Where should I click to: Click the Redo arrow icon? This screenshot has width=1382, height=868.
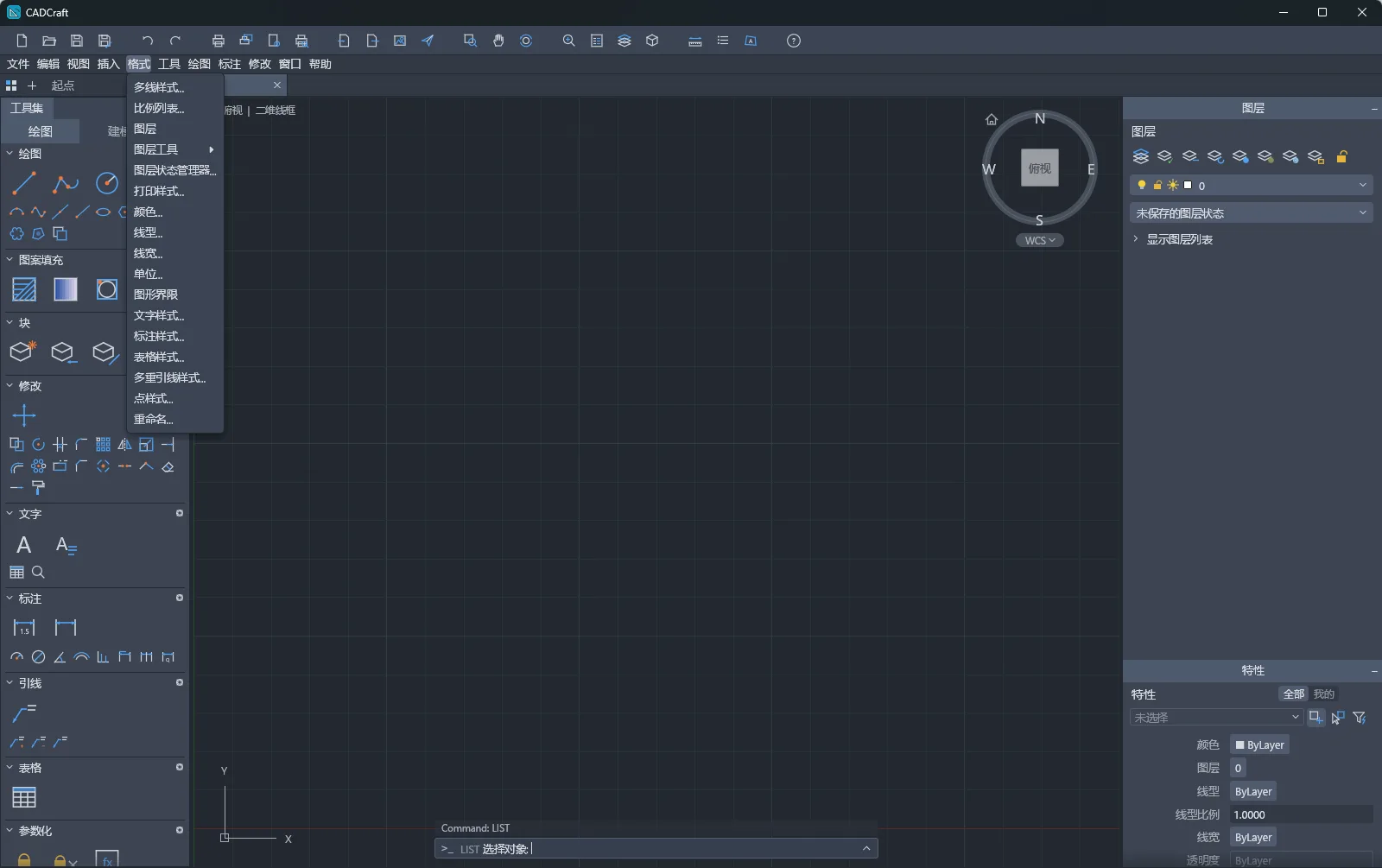coord(175,41)
